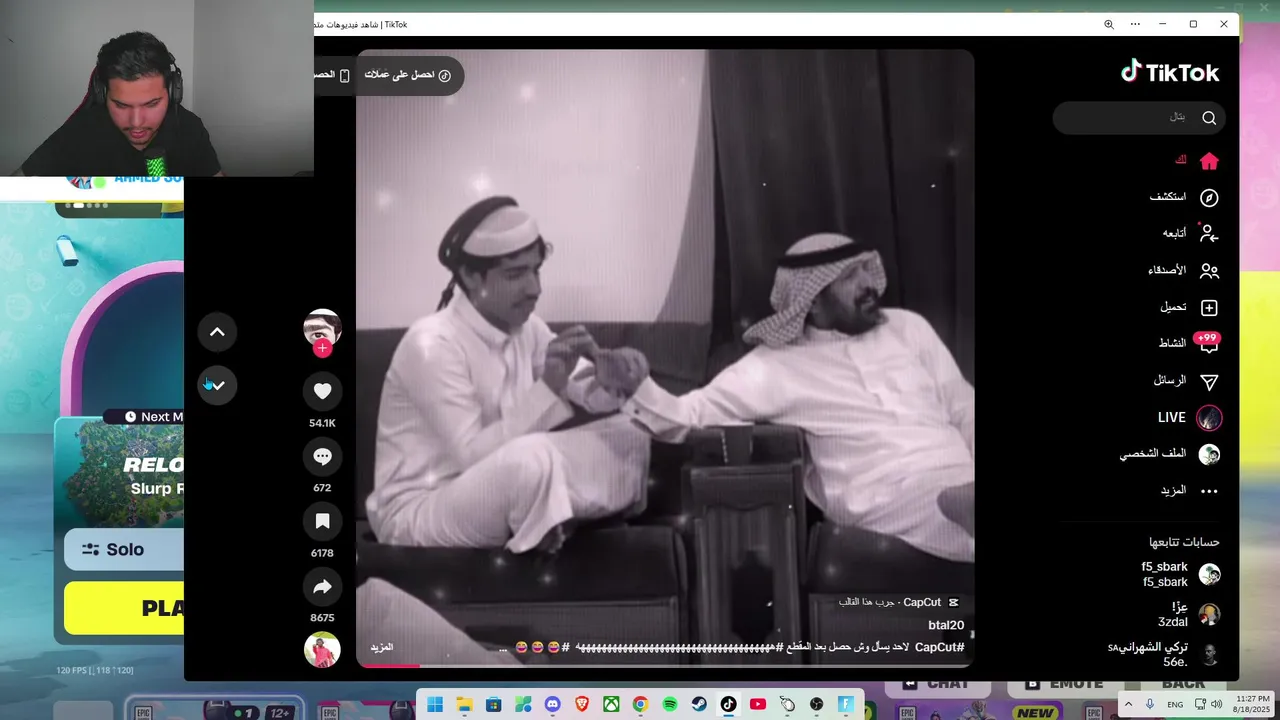Click the Upload plus icon in sidebar
This screenshot has width=1280, height=720.
[1209, 307]
